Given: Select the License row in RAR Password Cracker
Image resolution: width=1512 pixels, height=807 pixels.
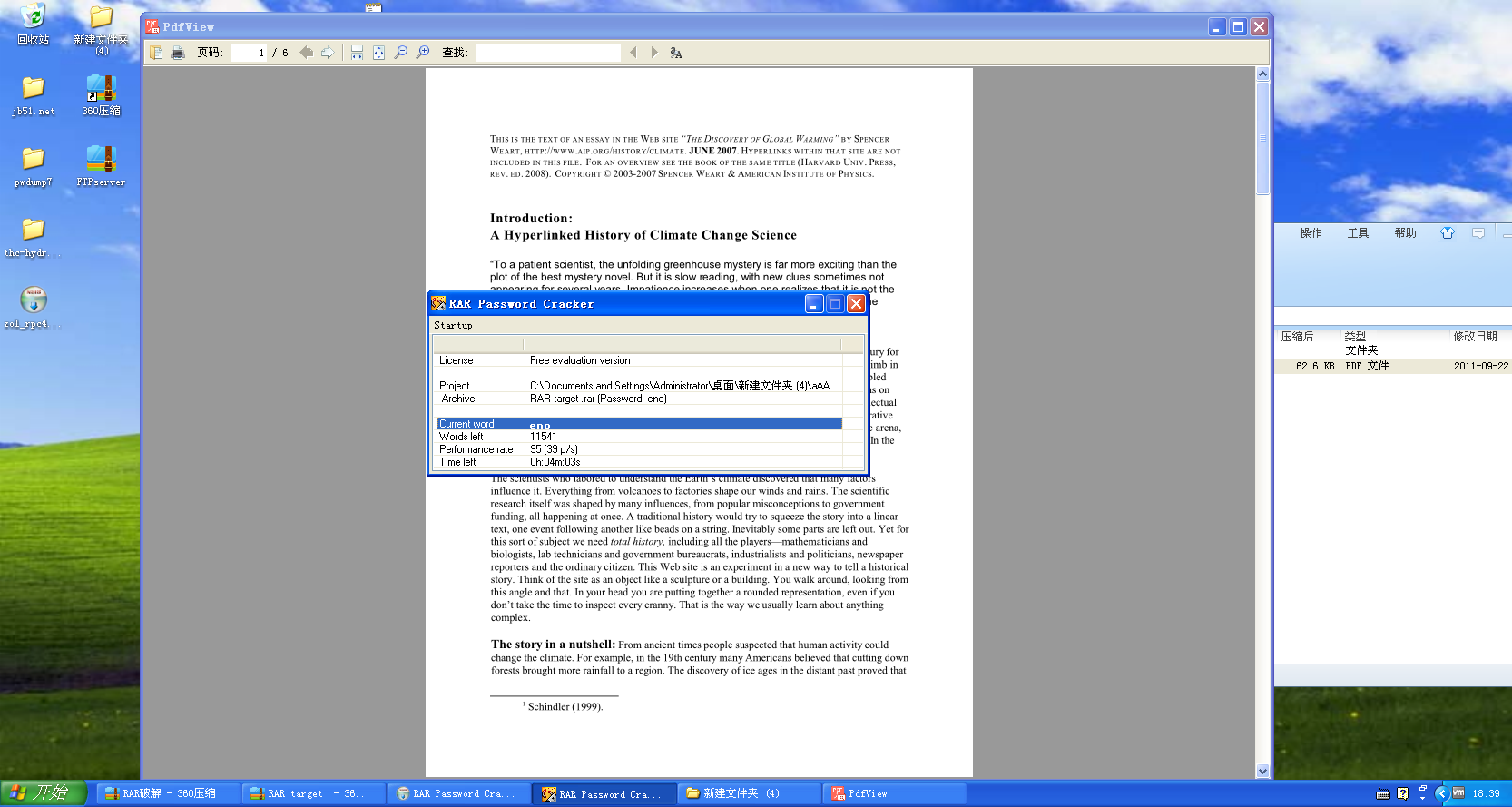Looking at the screenshot, I should coord(639,360).
